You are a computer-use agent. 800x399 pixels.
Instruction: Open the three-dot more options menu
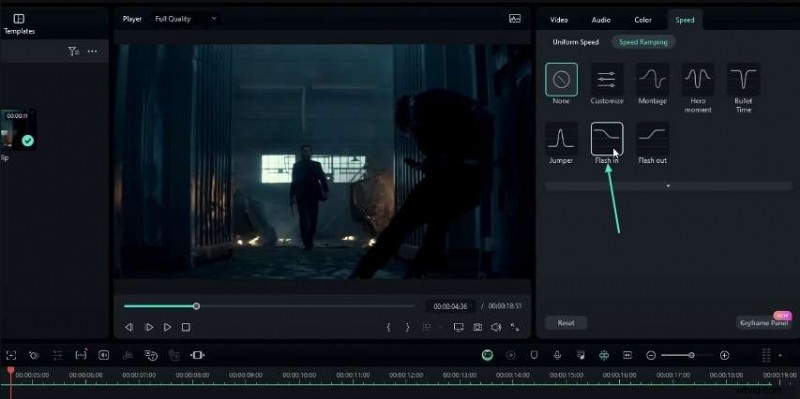[x=92, y=51]
